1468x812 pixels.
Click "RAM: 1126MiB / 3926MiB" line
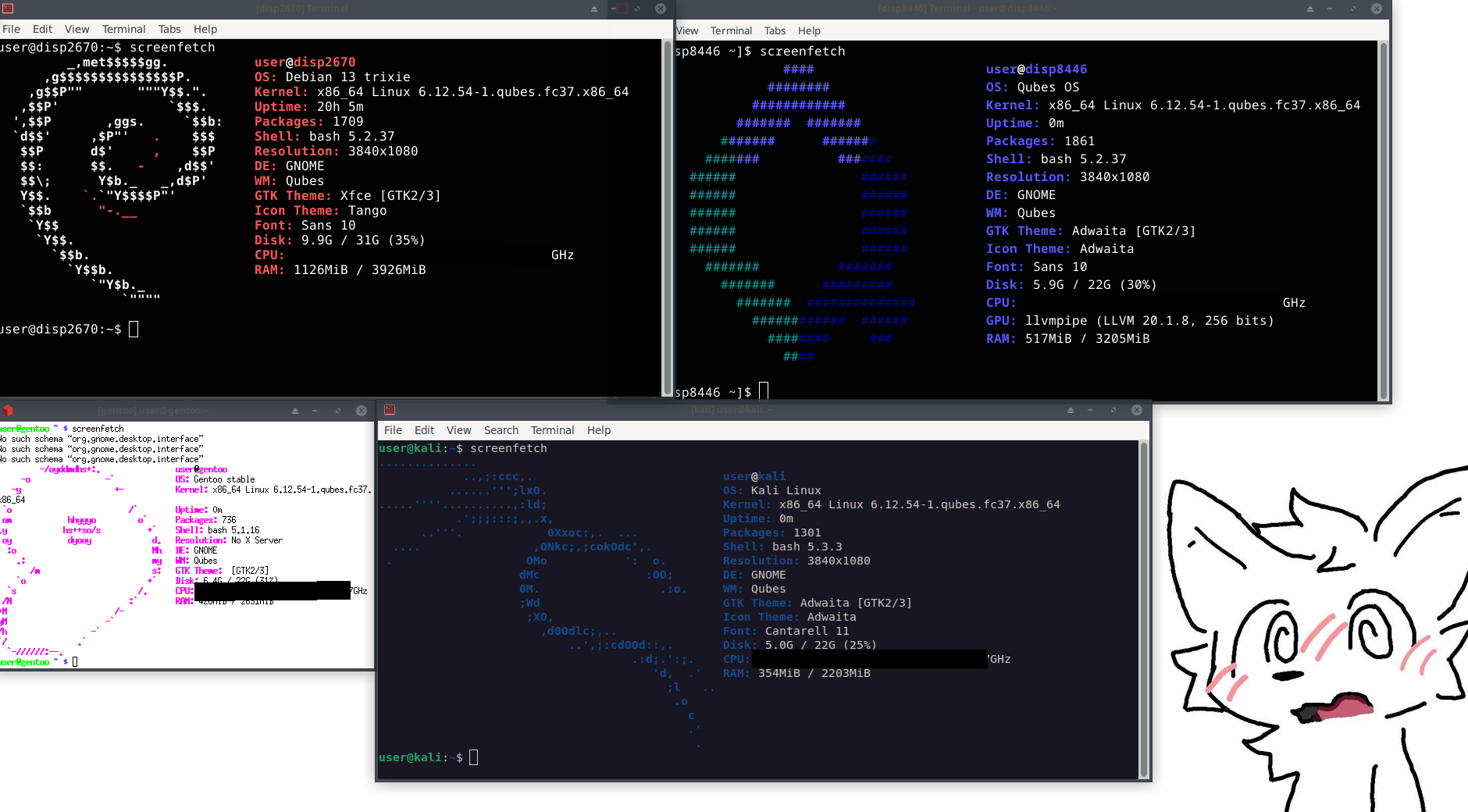[340, 270]
